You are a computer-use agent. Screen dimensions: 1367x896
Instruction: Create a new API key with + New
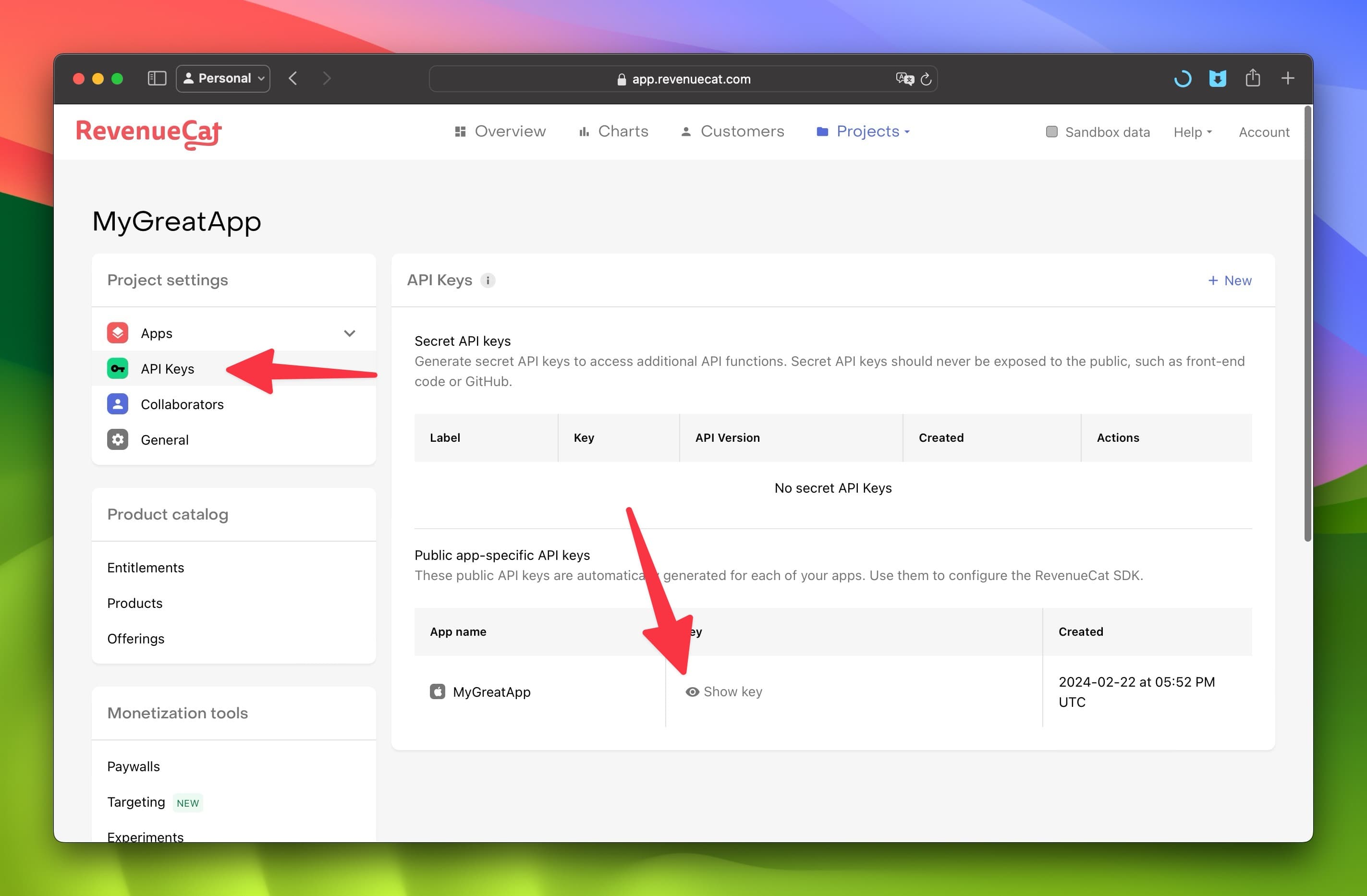[1230, 280]
